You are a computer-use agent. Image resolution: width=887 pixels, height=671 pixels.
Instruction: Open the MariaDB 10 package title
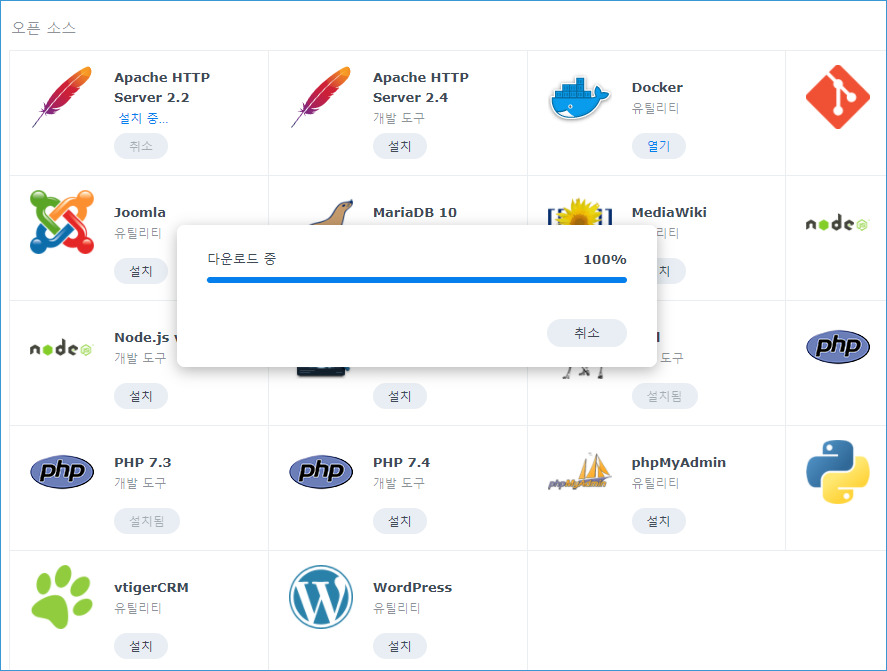(415, 212)
